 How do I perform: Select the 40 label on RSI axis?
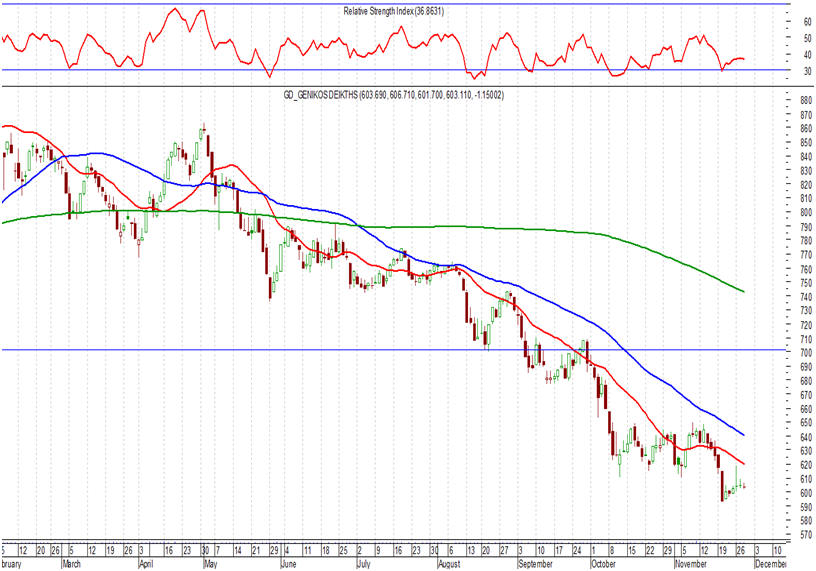[807, 55]
